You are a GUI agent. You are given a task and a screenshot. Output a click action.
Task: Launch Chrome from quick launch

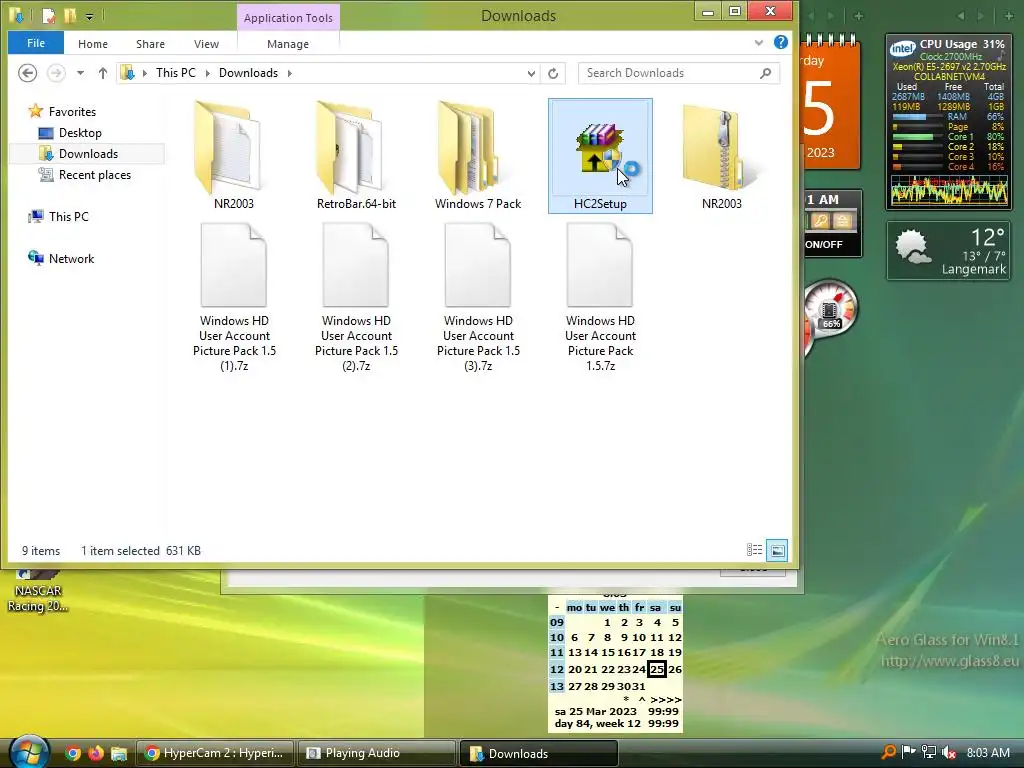(x=72, y=753)
